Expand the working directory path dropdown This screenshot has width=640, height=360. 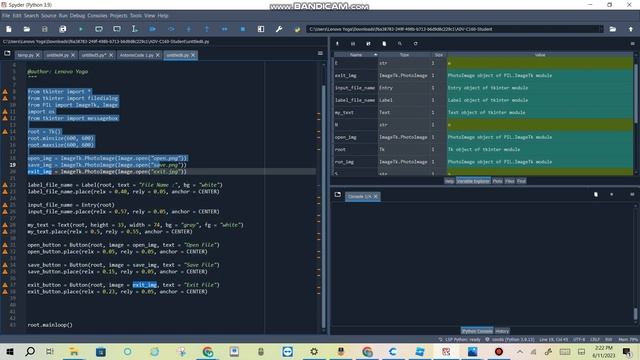tap(600, 29)
